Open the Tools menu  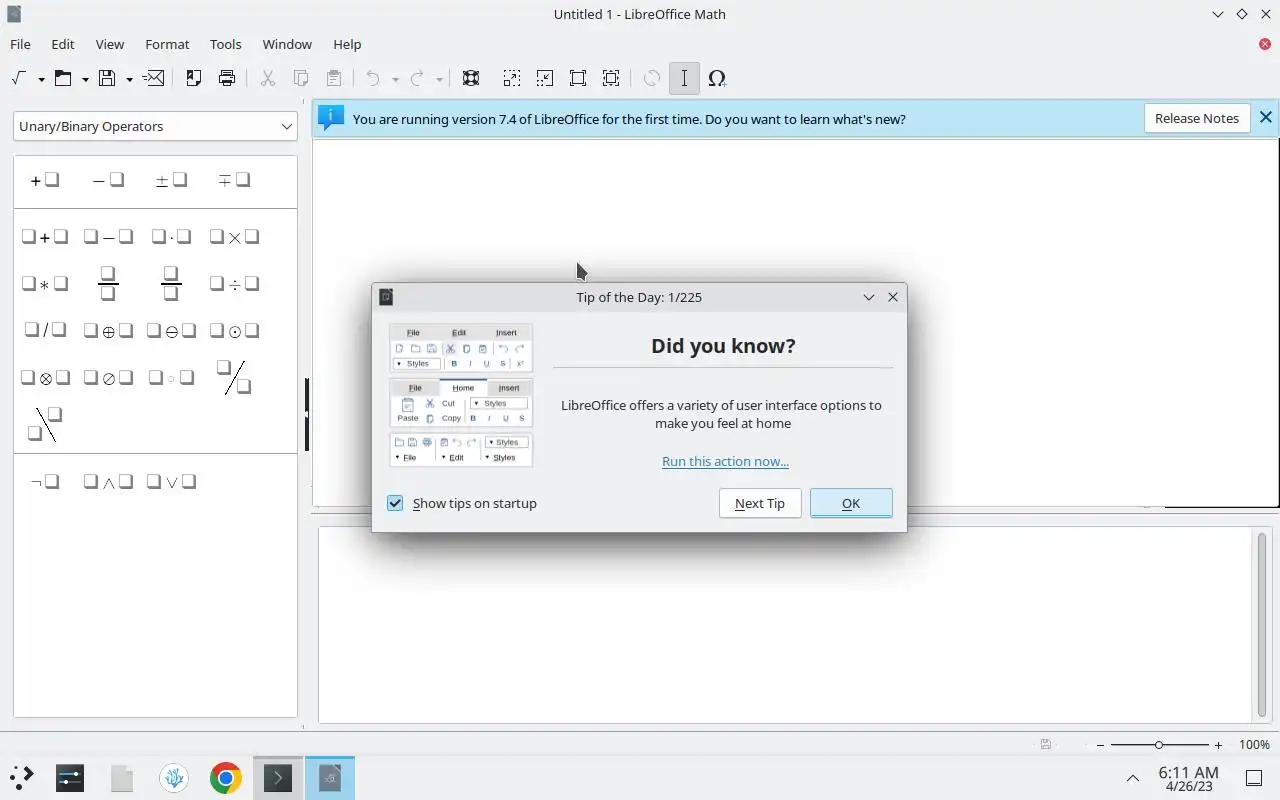[226, 44]
